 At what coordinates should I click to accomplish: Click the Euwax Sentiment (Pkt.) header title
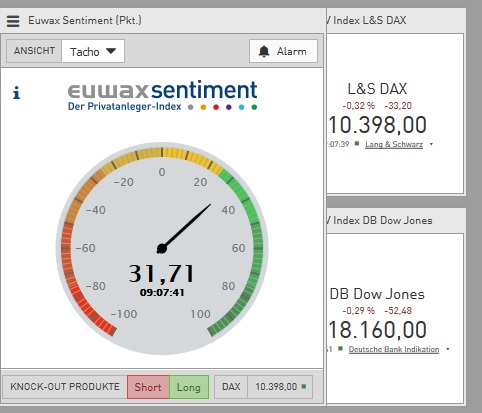click(85, 20)
